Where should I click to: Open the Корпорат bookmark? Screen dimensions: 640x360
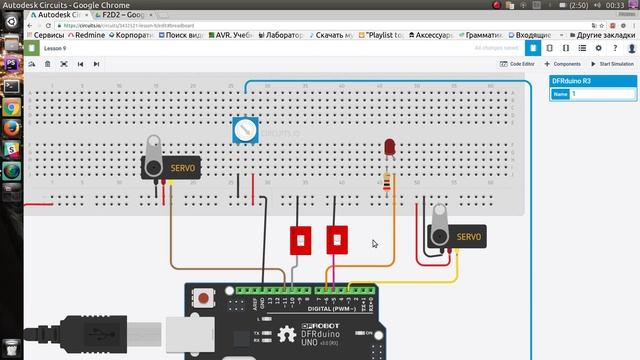[x=131, y=35]
